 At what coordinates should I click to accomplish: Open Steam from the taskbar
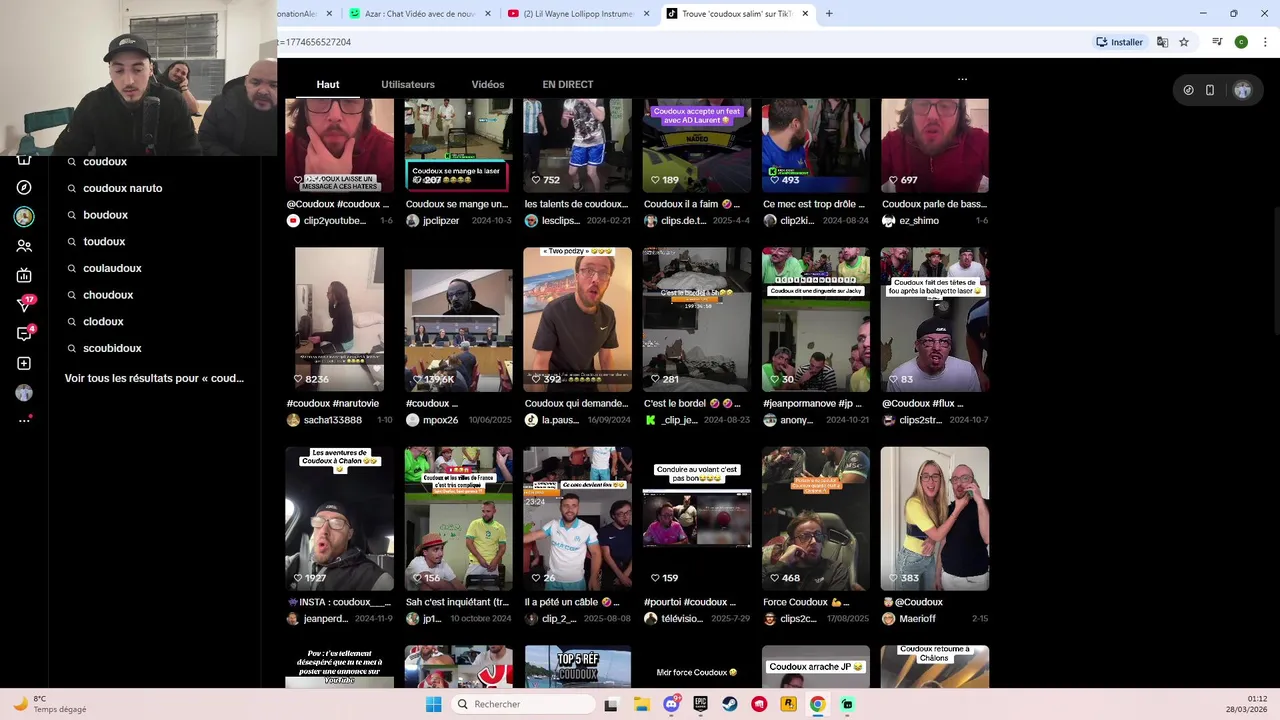730,704
